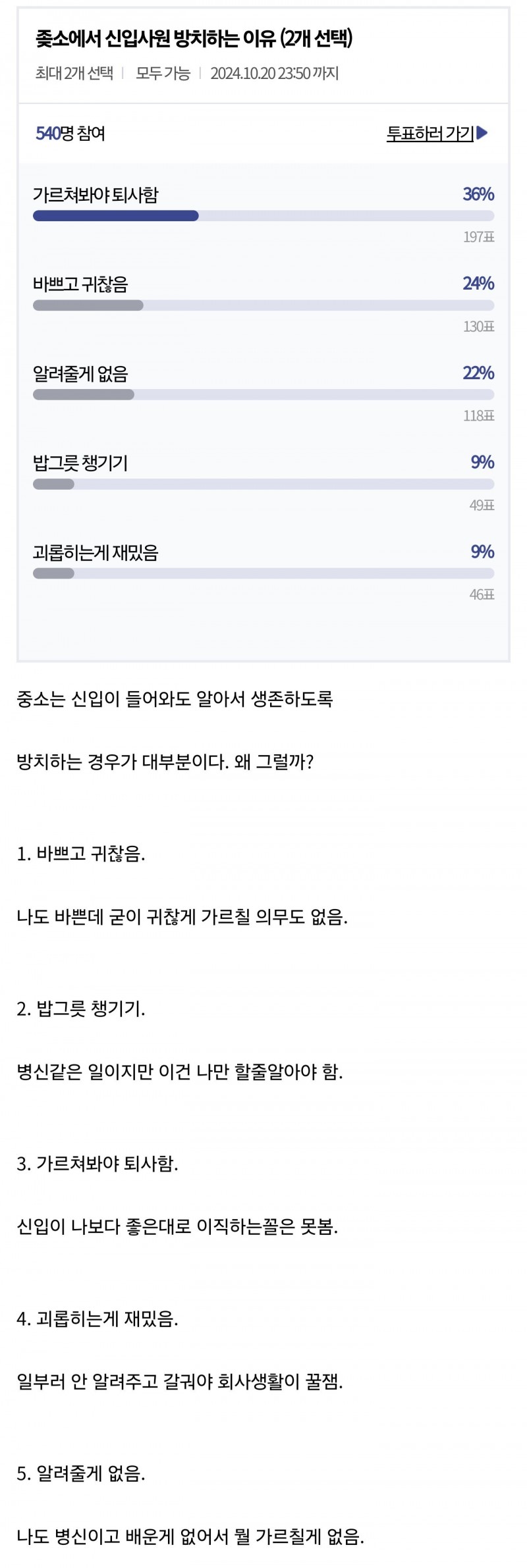Click the 197표 vote count
This screenshot has width=527, height=1568.
click(478, 237)
